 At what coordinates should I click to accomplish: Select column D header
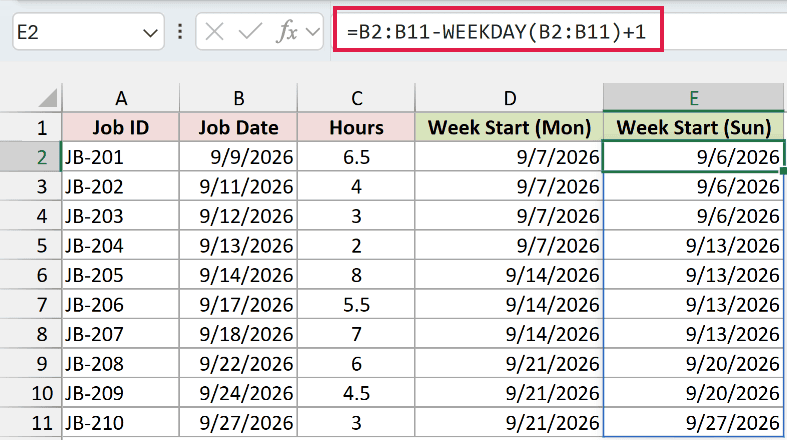pyautogui.click(x=509, y=98)
